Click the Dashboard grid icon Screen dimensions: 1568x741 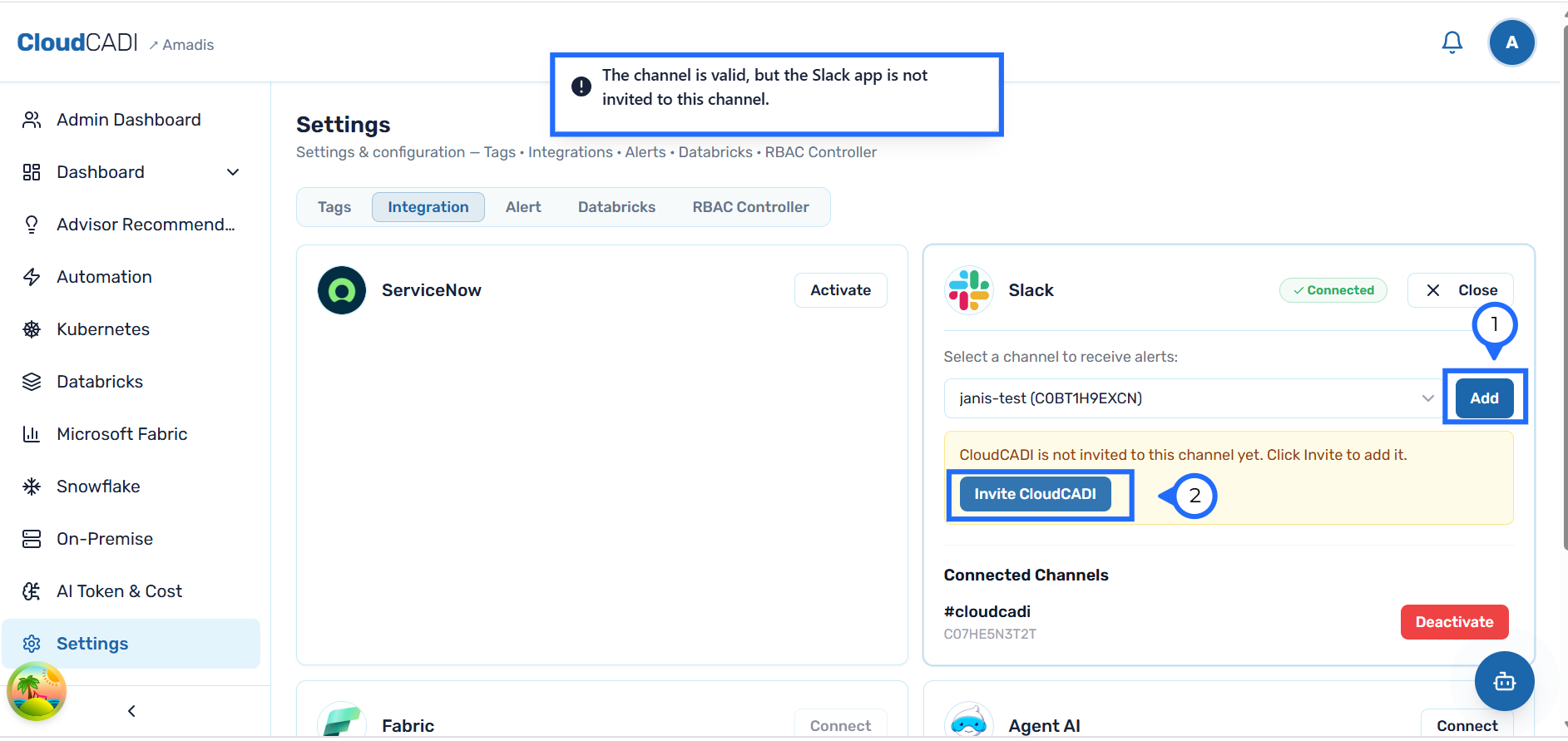(x=32, y=172)
